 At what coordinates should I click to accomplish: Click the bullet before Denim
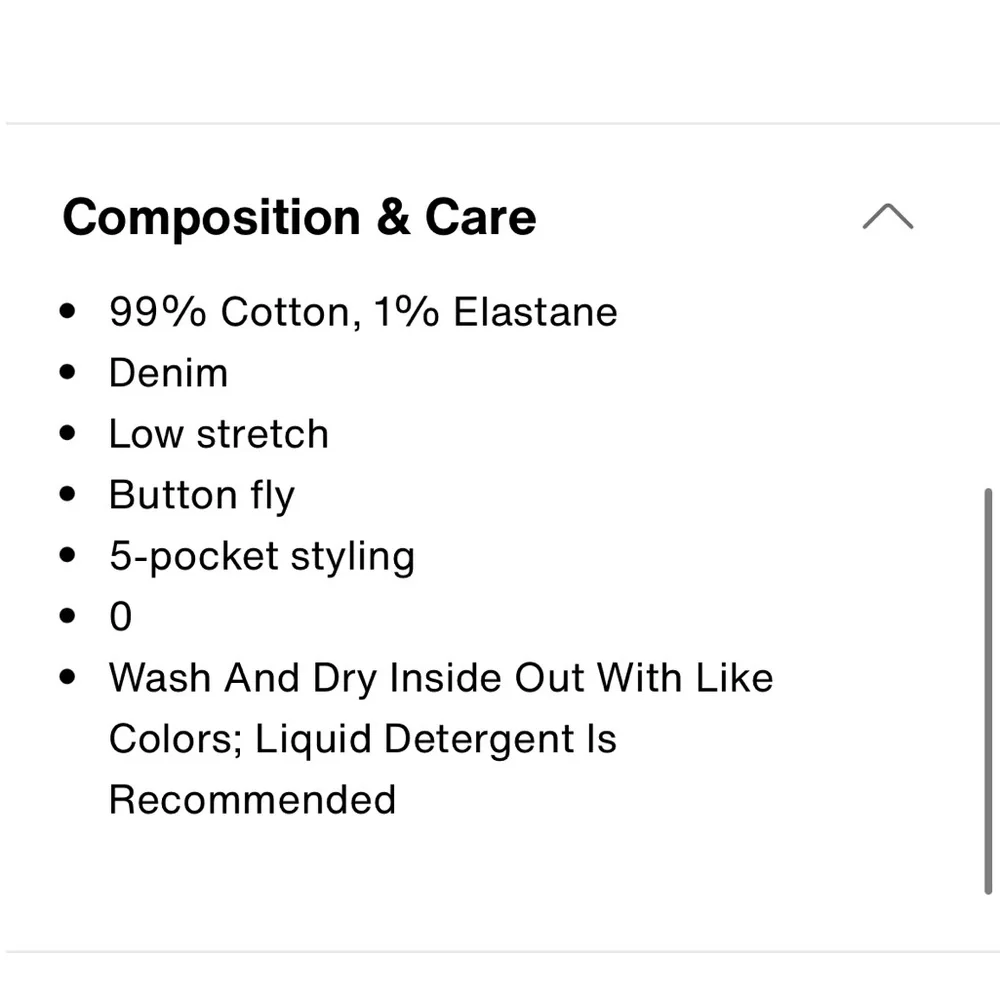coord(67,372)
